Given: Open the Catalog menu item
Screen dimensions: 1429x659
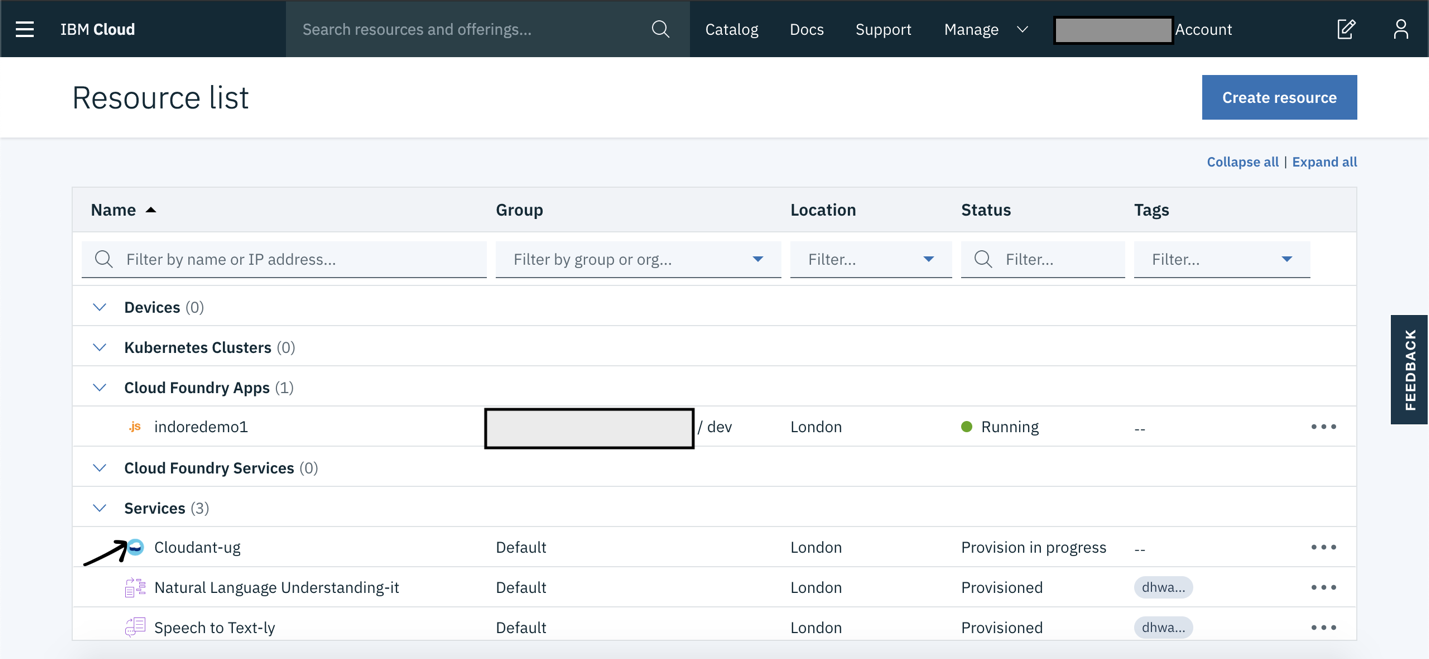Looking at the screenshot, I should point(731,29).
